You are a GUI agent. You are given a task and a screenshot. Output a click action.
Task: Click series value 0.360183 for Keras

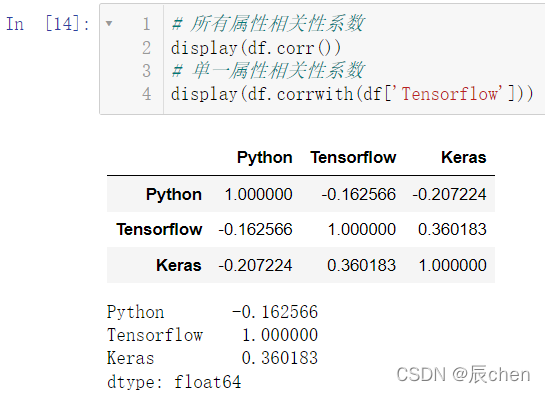click(x=280, y=358)
